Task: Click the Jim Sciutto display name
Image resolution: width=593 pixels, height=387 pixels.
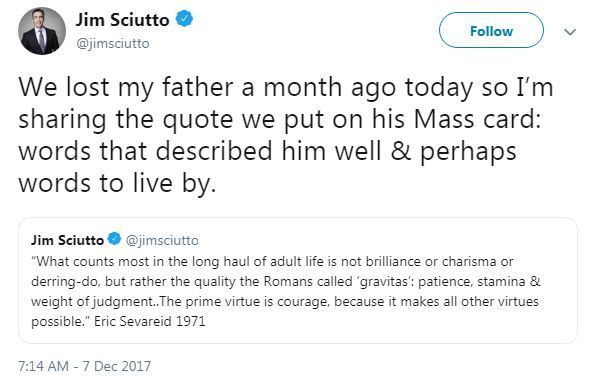Action: click(122, 20)
